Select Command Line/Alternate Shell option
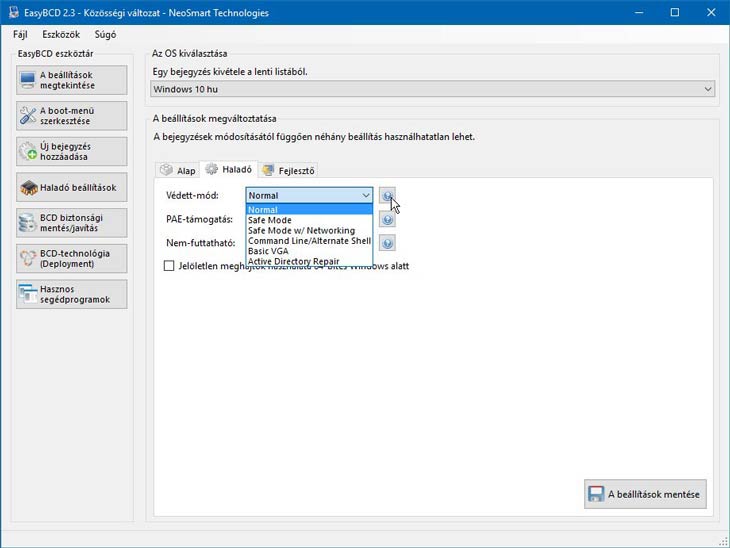730x548 pixels. point(309,241)
